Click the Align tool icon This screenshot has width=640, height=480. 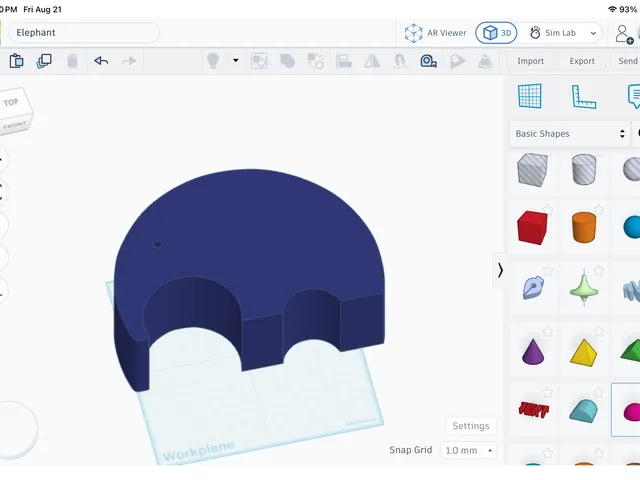[x=344, y=61]
